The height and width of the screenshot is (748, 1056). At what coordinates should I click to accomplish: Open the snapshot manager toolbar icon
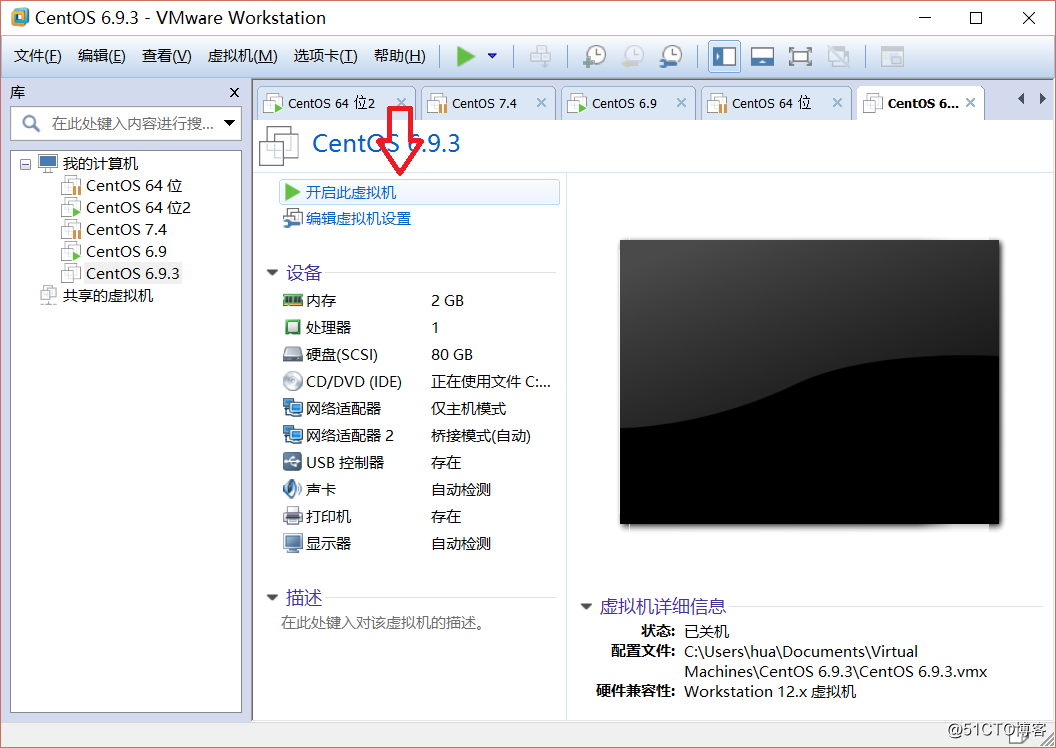[670, 56]
